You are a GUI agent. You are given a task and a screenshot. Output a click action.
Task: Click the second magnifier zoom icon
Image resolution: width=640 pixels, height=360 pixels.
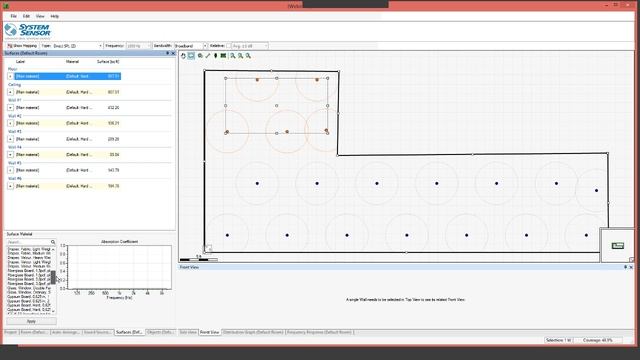(240, 56)
